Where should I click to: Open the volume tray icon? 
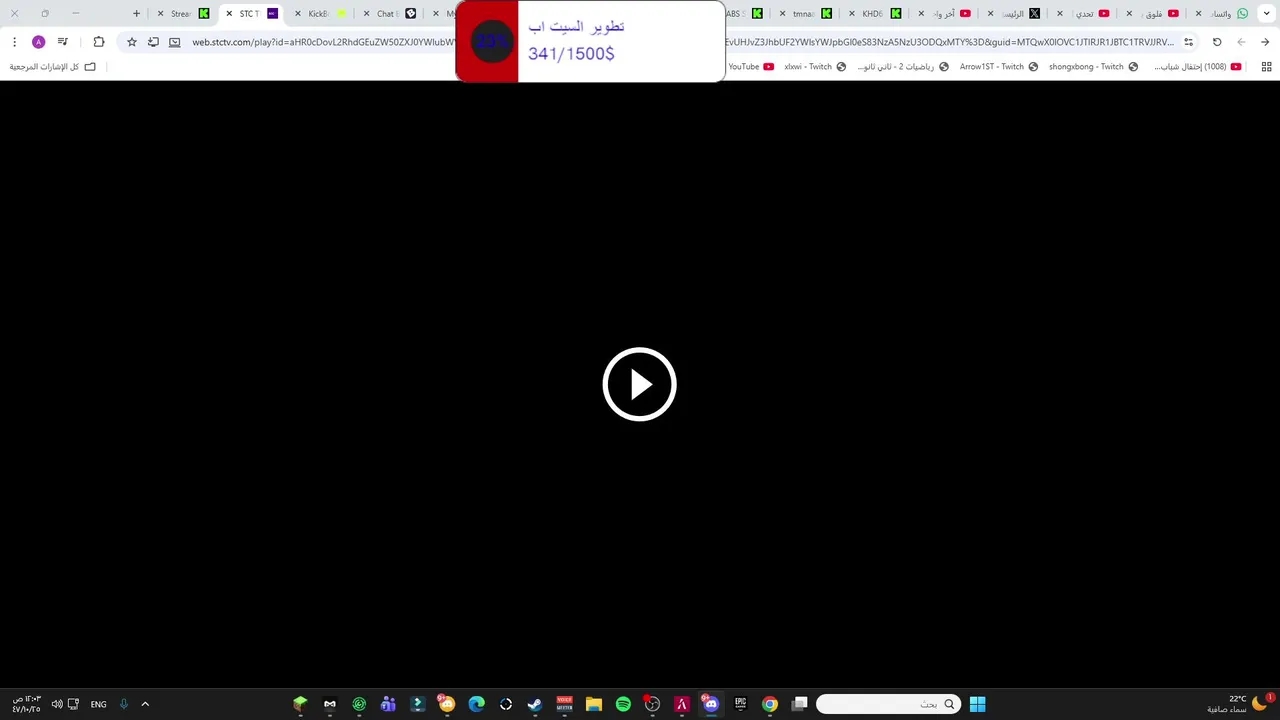point(57,704)
